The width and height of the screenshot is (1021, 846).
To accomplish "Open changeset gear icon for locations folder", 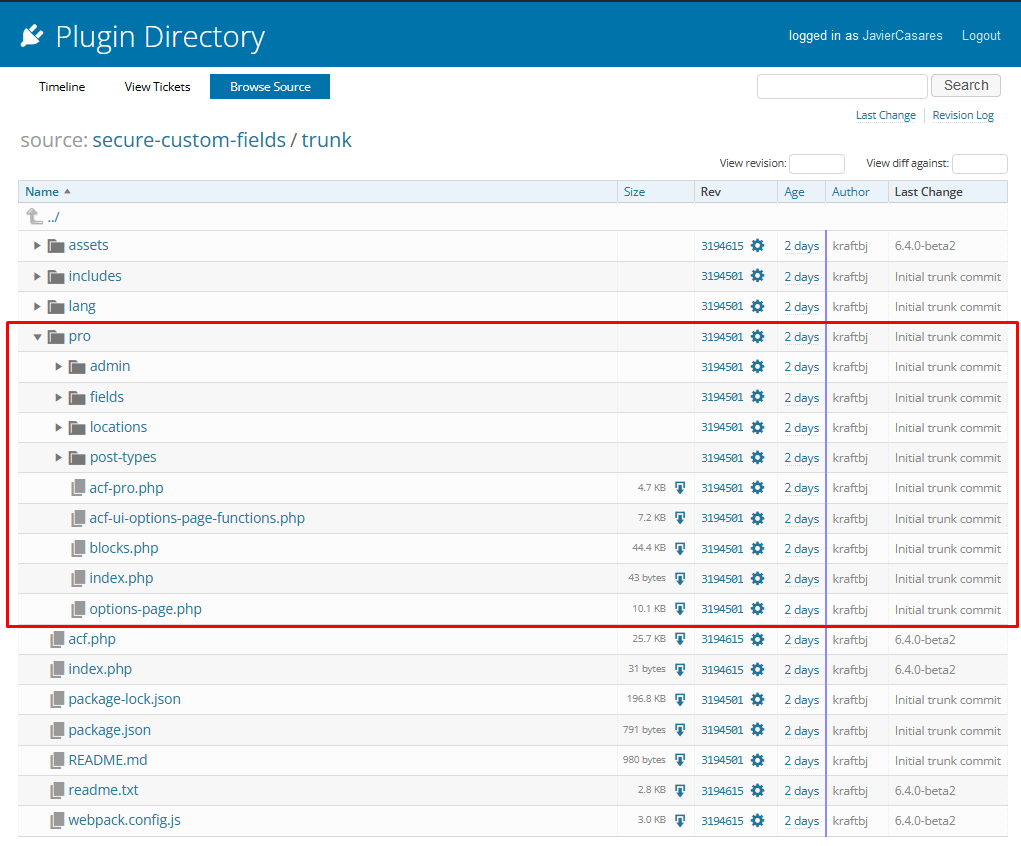I will pos(757,427).
